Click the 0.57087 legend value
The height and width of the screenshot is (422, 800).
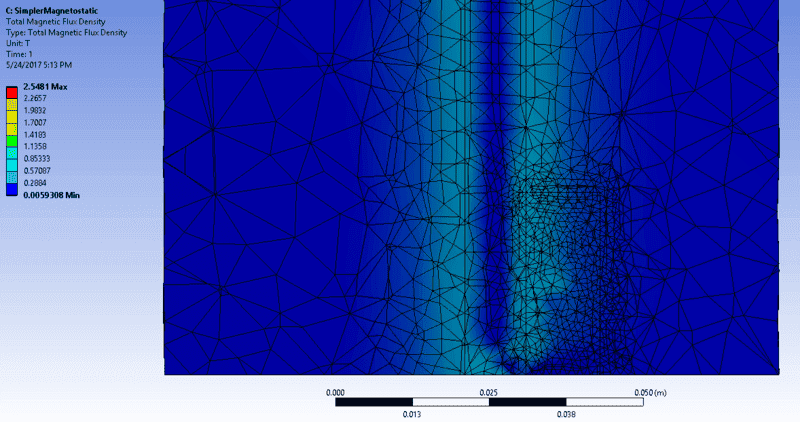coord(38,171)
